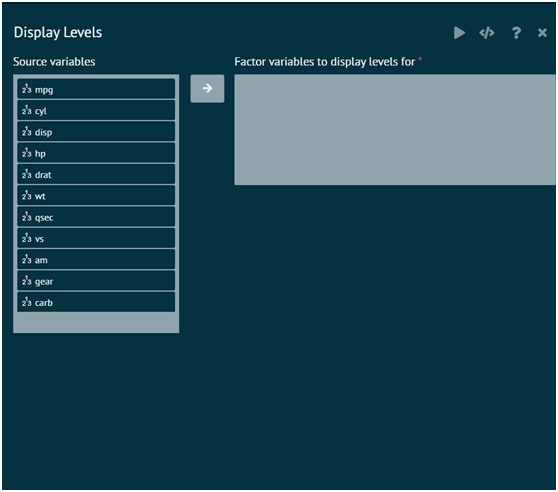
Task: Select the vs variable
Action: pyautogui.click(x=96, y=238)
